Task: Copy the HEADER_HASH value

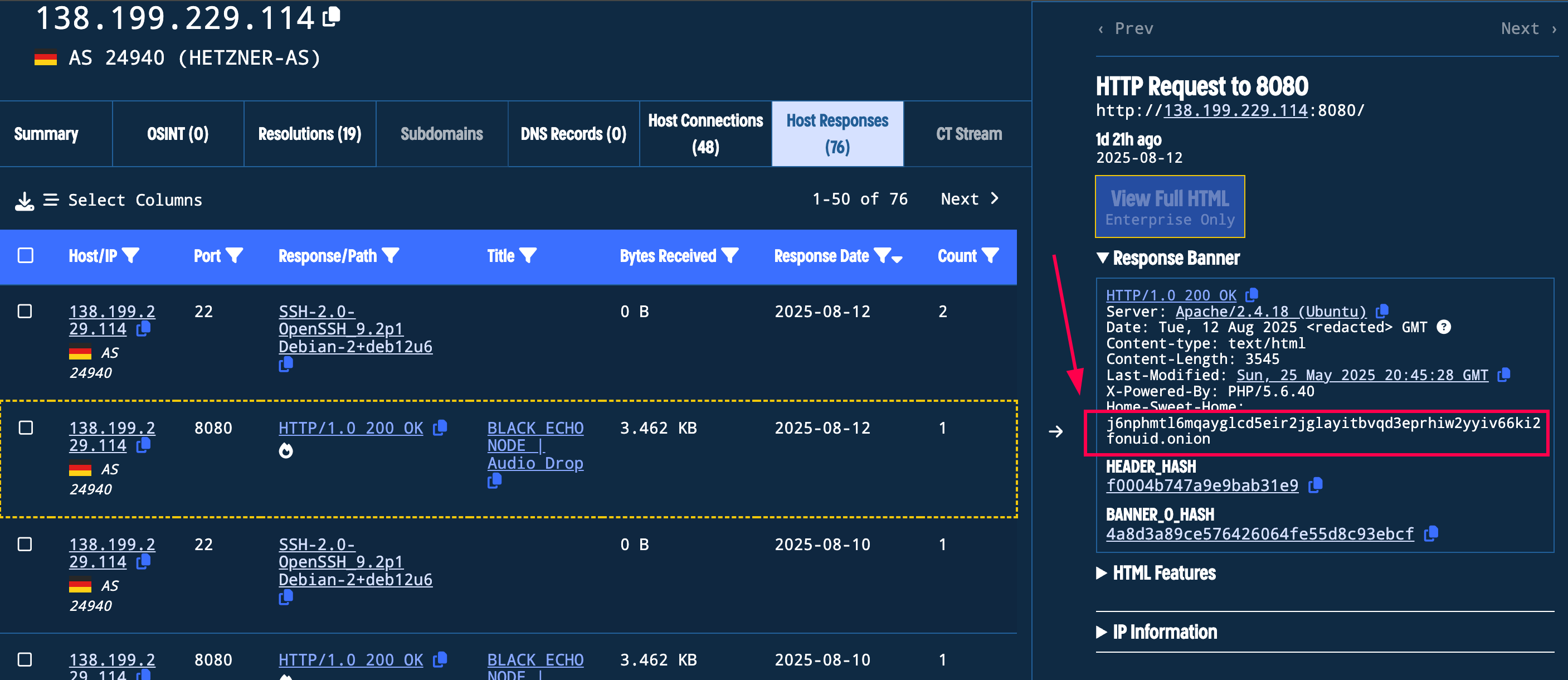Action: coord(1316,485)
